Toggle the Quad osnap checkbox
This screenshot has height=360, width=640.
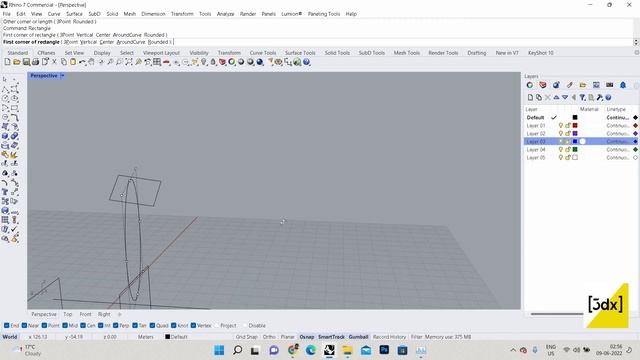(152, 326)
